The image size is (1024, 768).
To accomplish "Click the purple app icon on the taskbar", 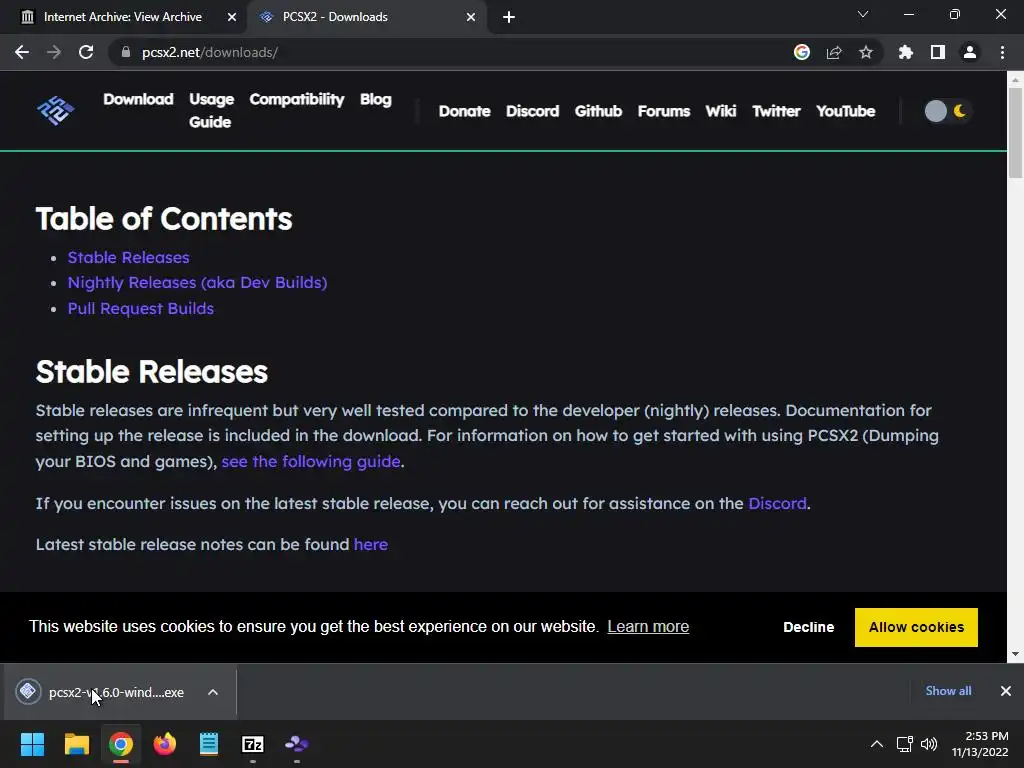I will pos(297,744).
